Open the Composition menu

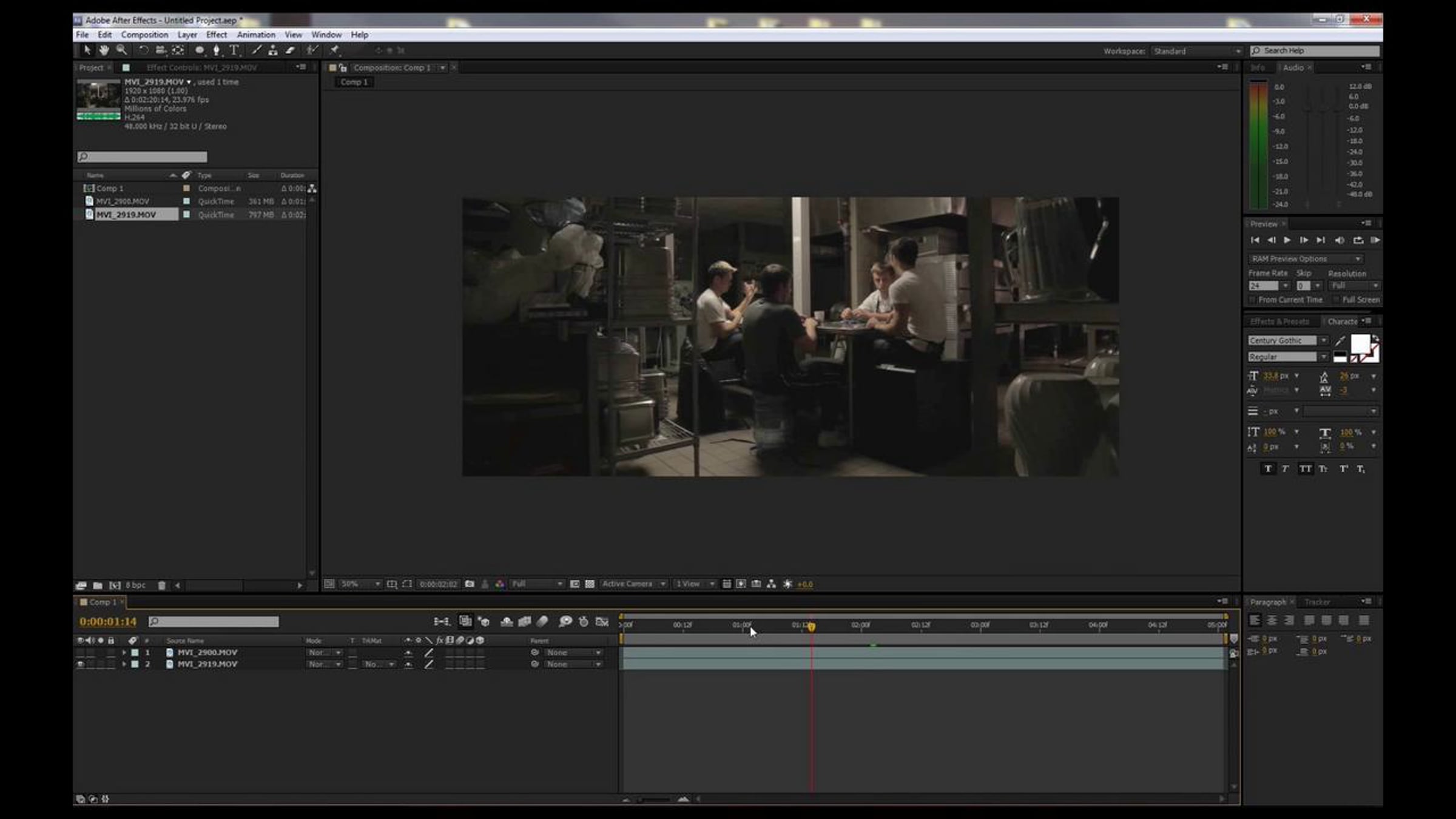pyautogui.click(x=144, y=35)
